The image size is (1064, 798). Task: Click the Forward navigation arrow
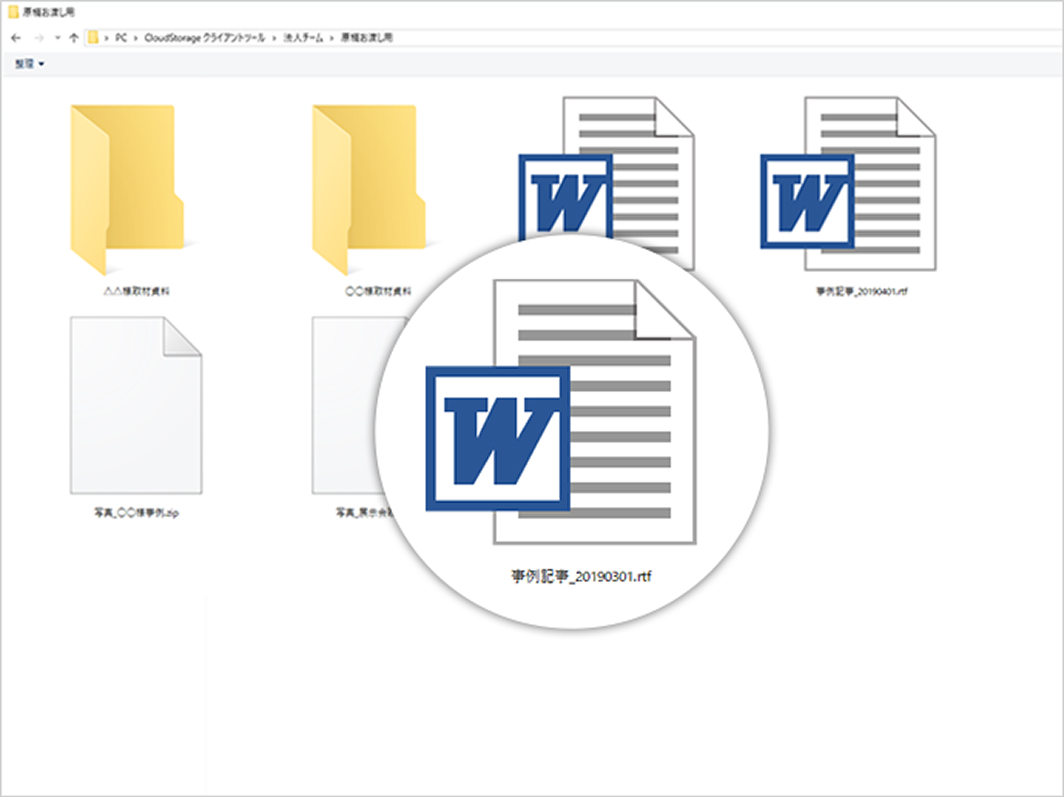pyautogui.click(x=38, y=38)
